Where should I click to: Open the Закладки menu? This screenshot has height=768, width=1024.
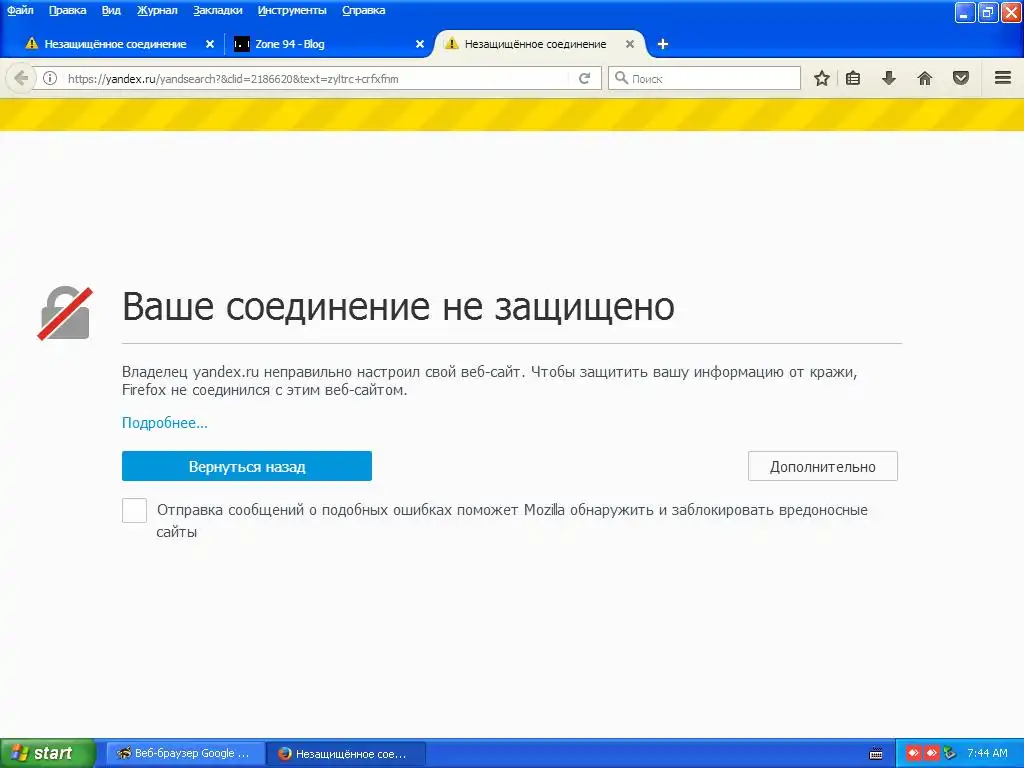click(217, 10)
